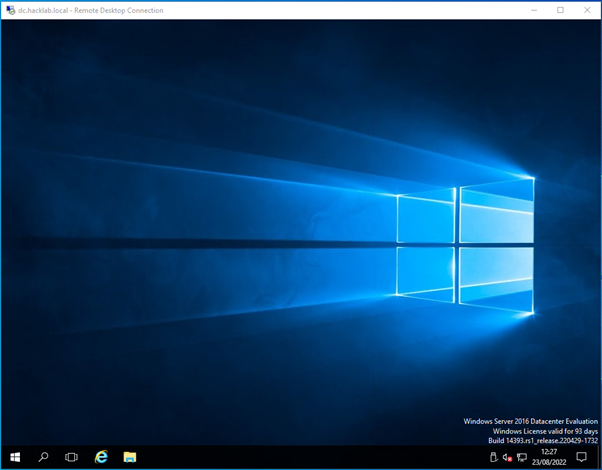Open taskbar Search magnifier

coord(43,457)
